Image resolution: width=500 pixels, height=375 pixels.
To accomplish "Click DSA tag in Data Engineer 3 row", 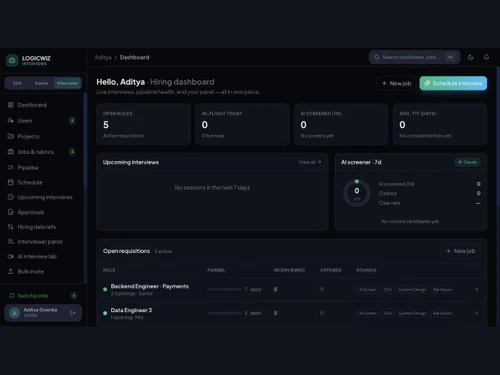I will (x=387, y=313).
